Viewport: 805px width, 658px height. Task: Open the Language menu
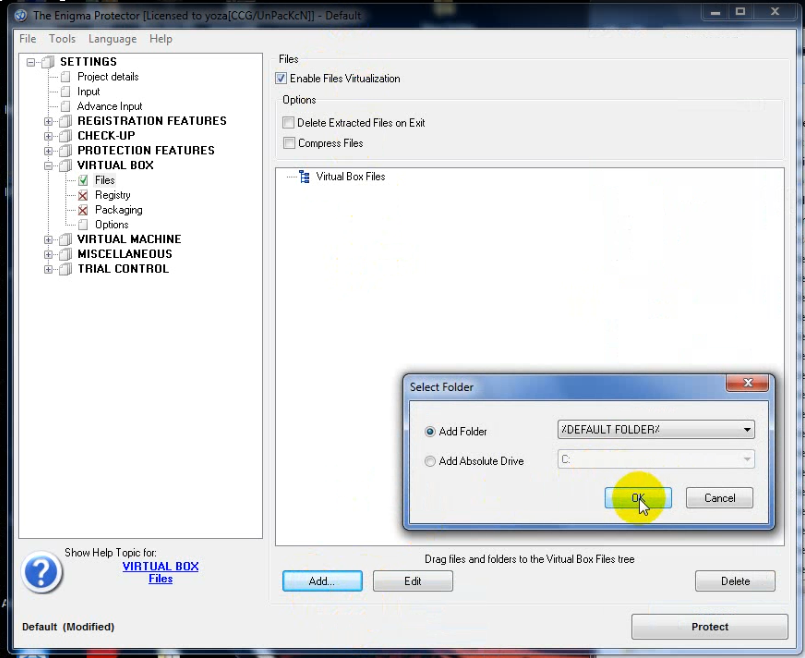tap(112, 39)
